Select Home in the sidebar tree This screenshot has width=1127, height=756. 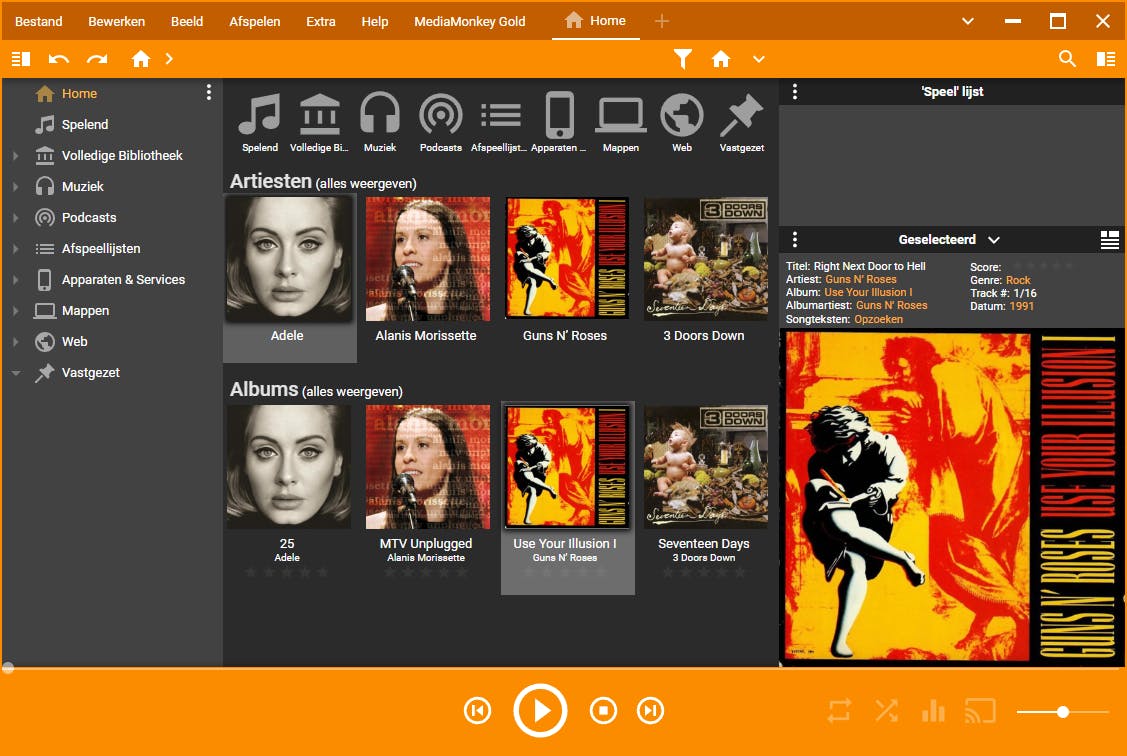coord(79,93)
